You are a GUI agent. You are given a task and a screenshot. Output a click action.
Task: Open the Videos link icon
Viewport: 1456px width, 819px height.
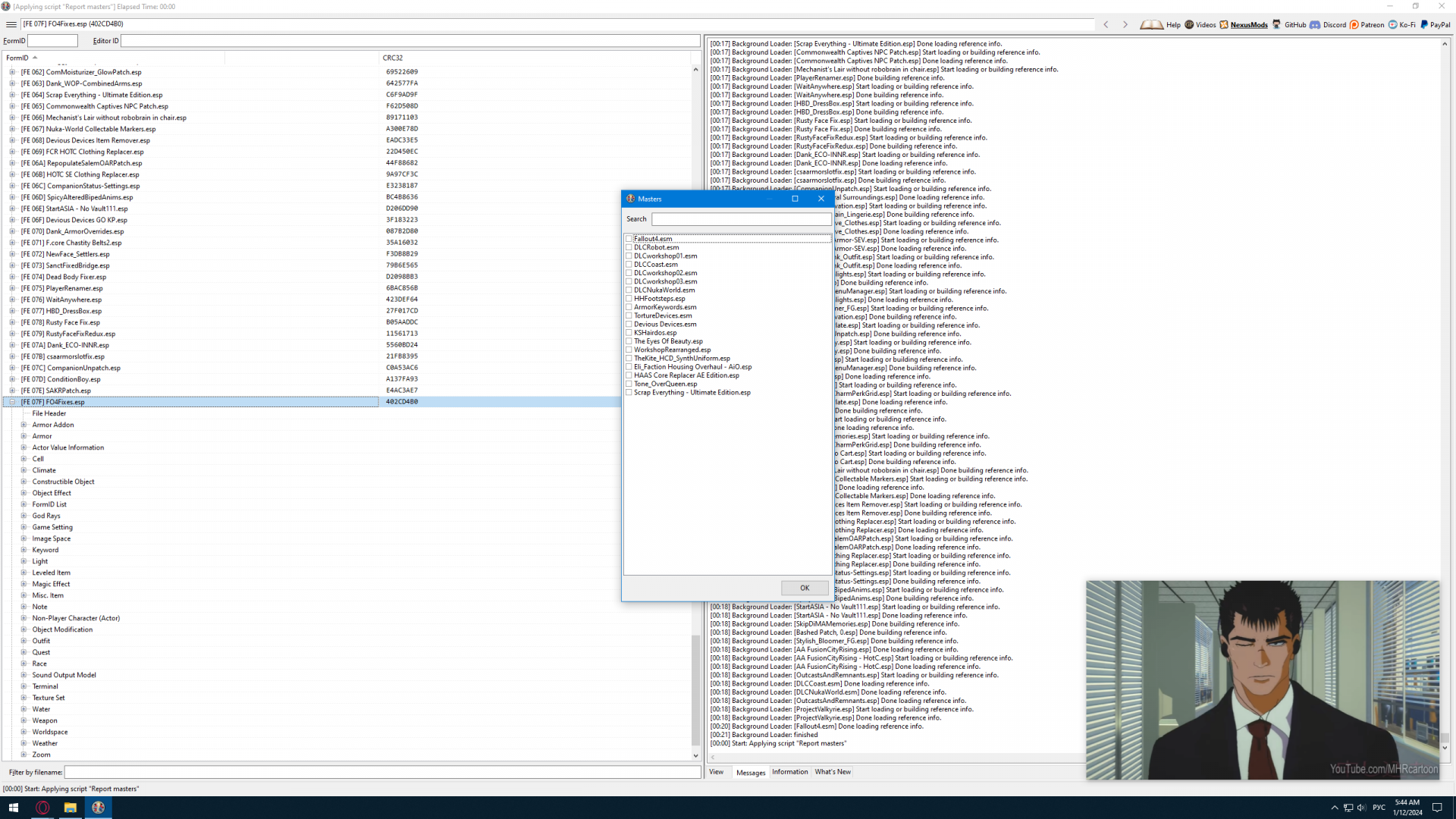tap(1190, 25)
